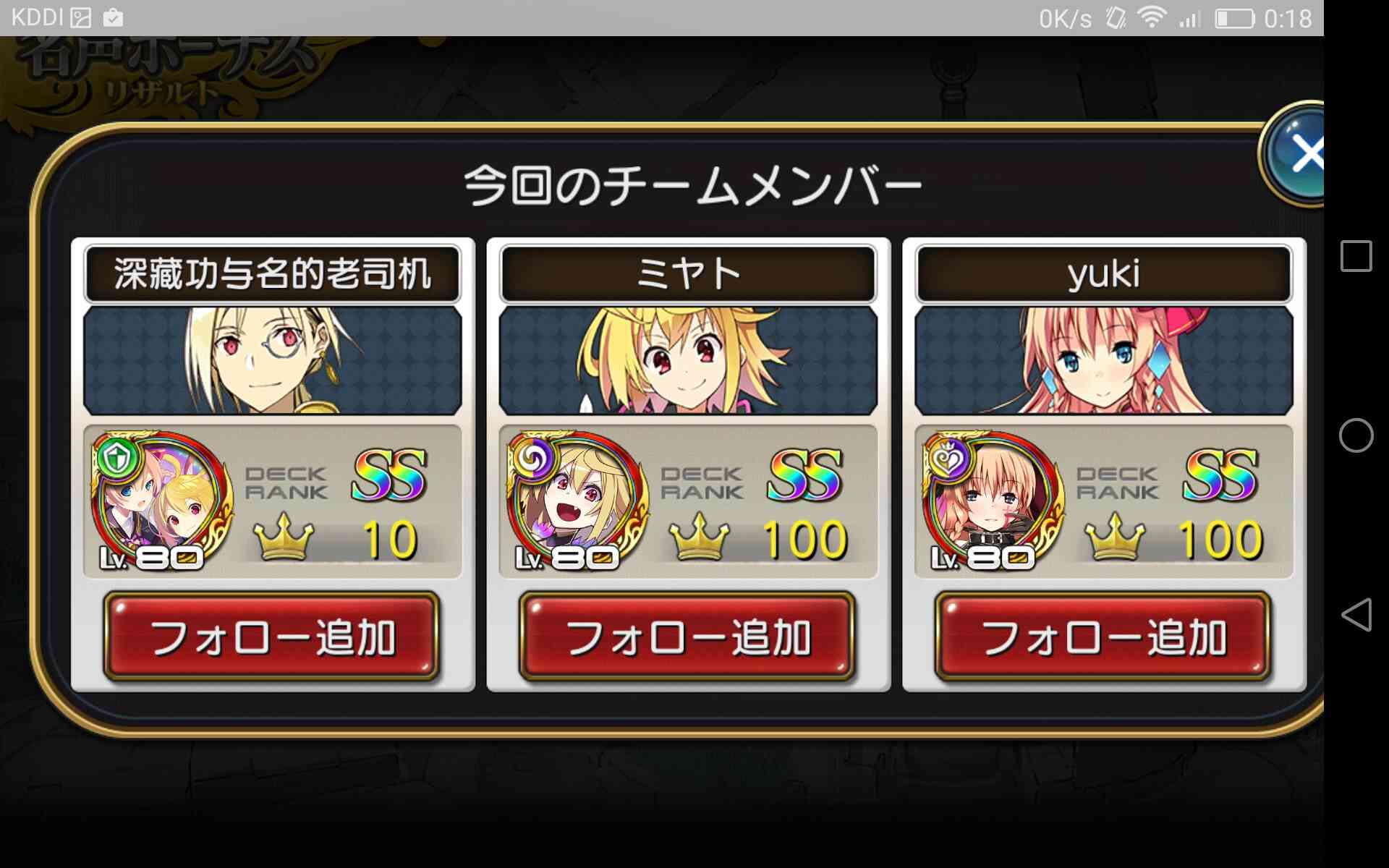
Task: Tap follow-add button under 深藏功与名的老司机
Action: click(x=272, y=637)
